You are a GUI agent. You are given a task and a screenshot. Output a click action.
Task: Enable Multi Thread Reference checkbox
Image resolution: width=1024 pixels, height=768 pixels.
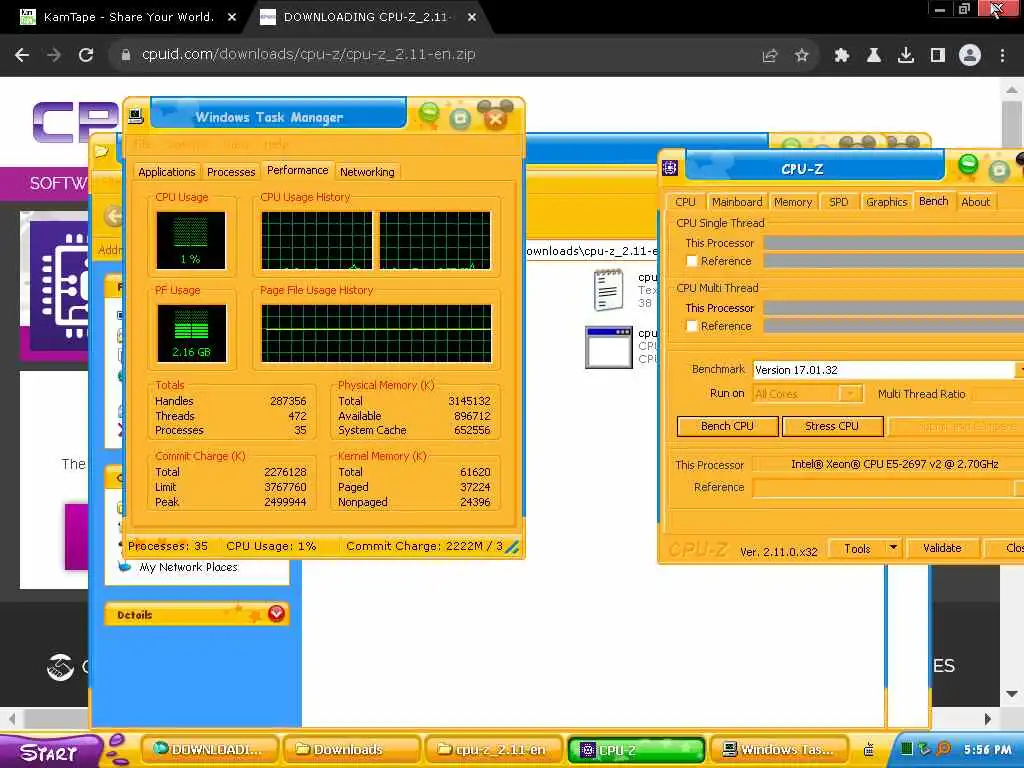click(692, 326)
